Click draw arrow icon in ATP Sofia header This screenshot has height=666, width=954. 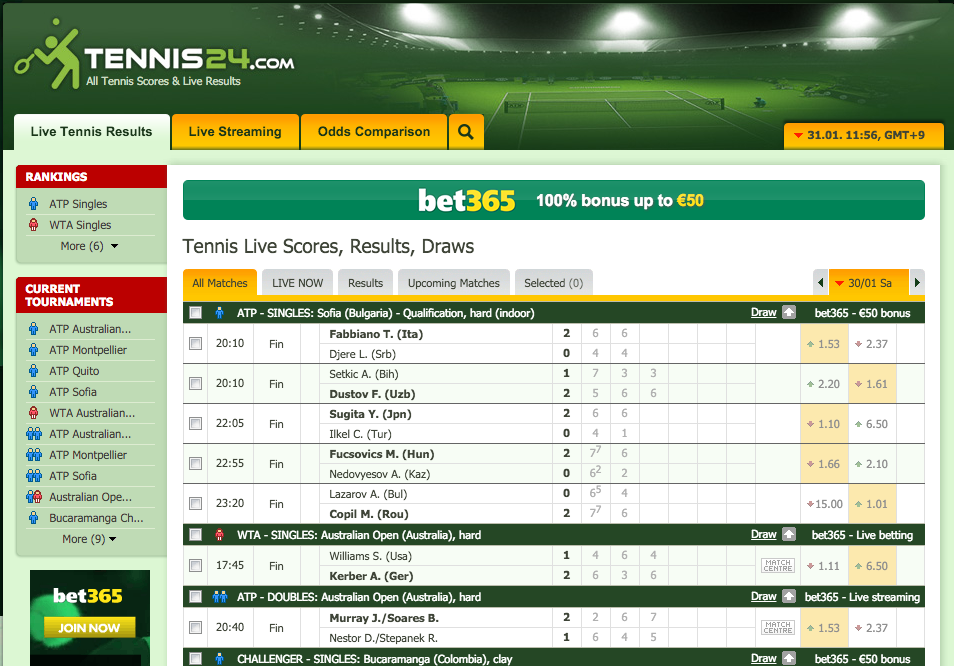789,312
